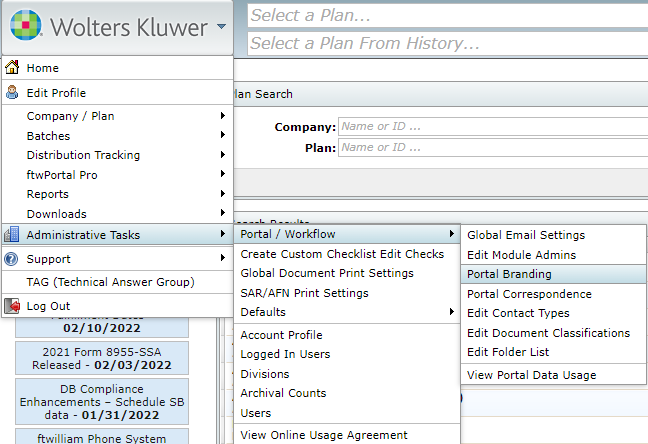
Task: Select Downloads menu item
Action: [x=117, y=214]
